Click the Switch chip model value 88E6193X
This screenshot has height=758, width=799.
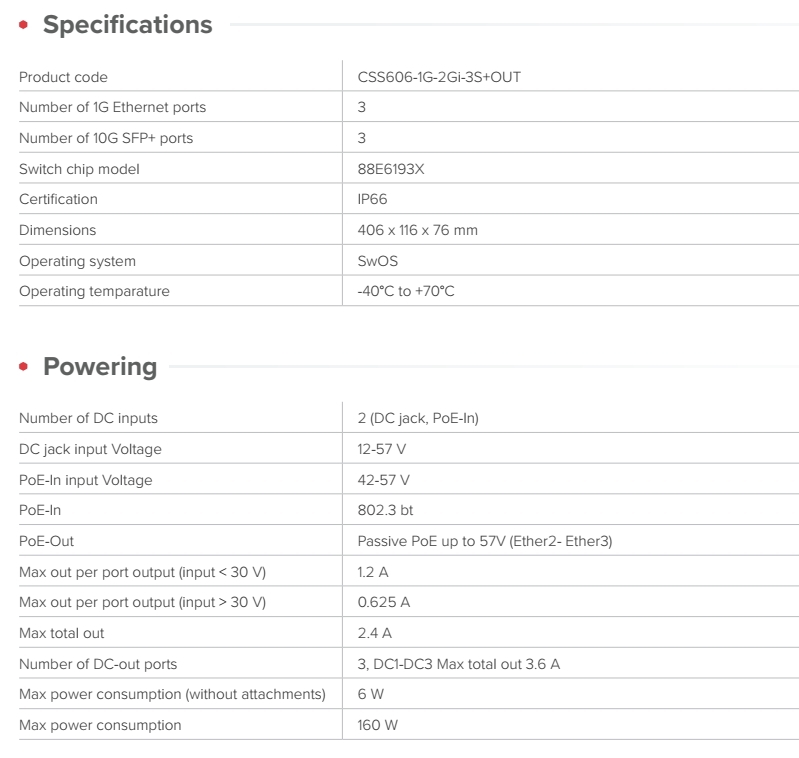tap(391, 169)
